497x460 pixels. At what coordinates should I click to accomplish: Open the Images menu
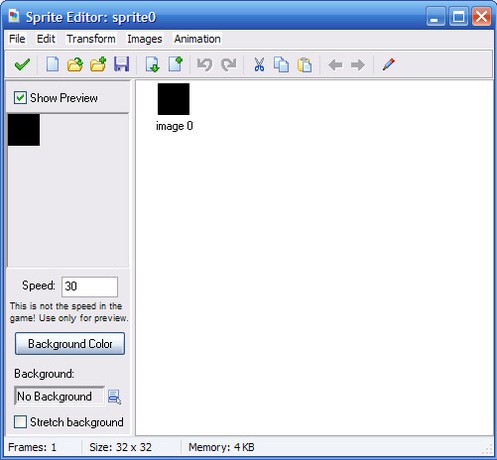coord(145,39)
